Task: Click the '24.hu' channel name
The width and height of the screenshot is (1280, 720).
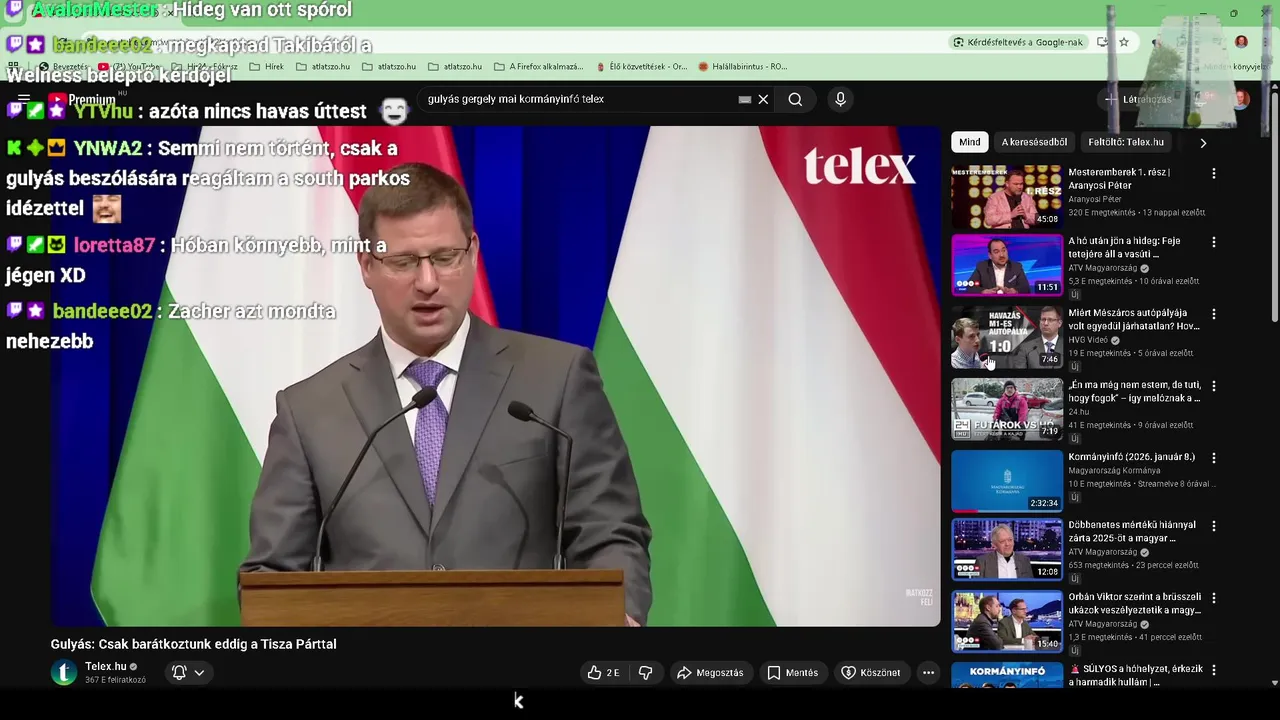Action: pyautogui.click(x=1078, y=412)
